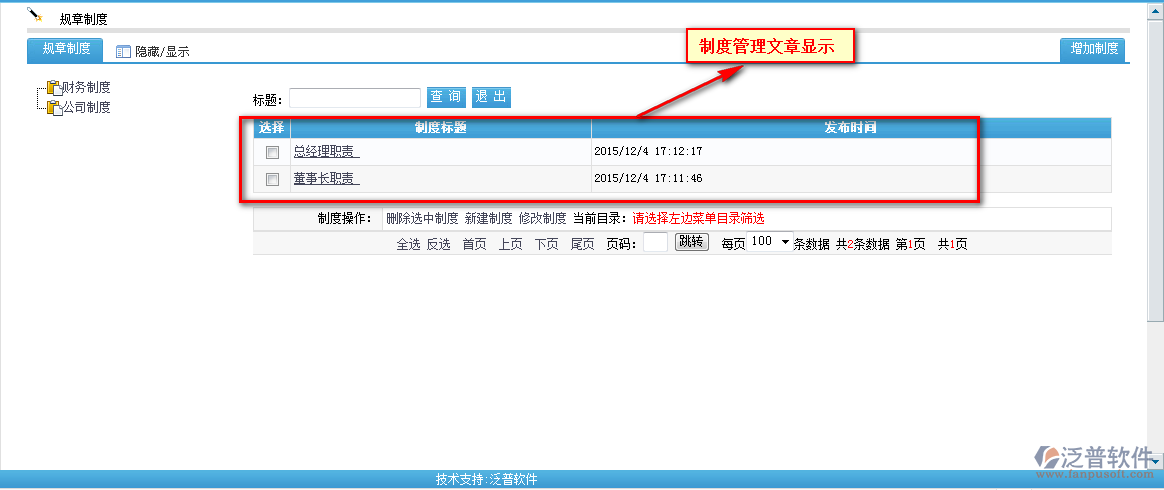The height and width of the screenshot is (490, 1164).
Task: Click the 财务制度 folder icon
Action: (54, 88)
